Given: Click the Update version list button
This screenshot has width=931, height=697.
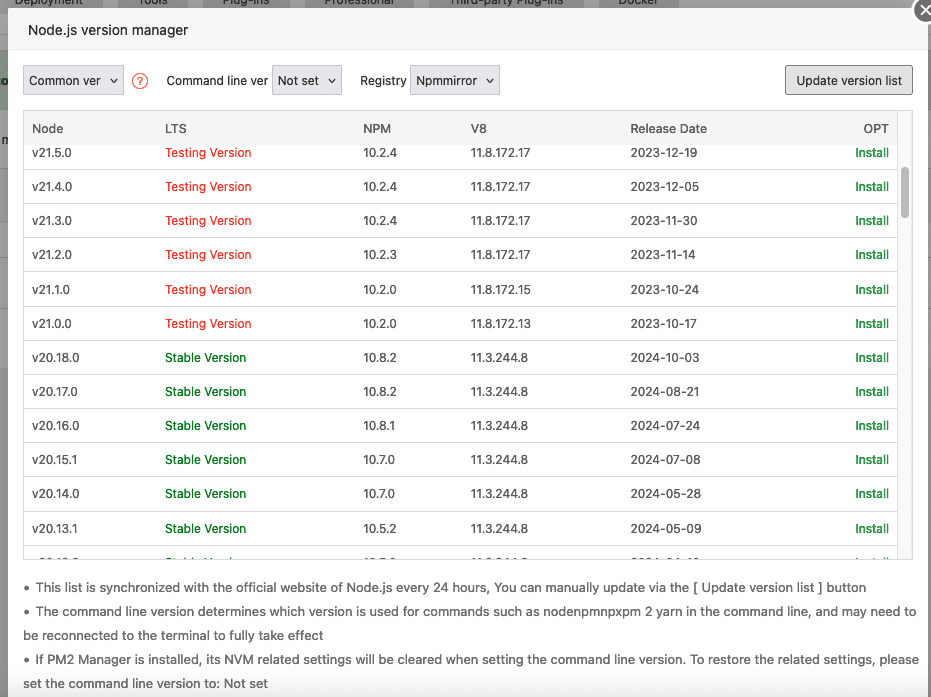Looking at the screenshot, I should coord(848,81).
